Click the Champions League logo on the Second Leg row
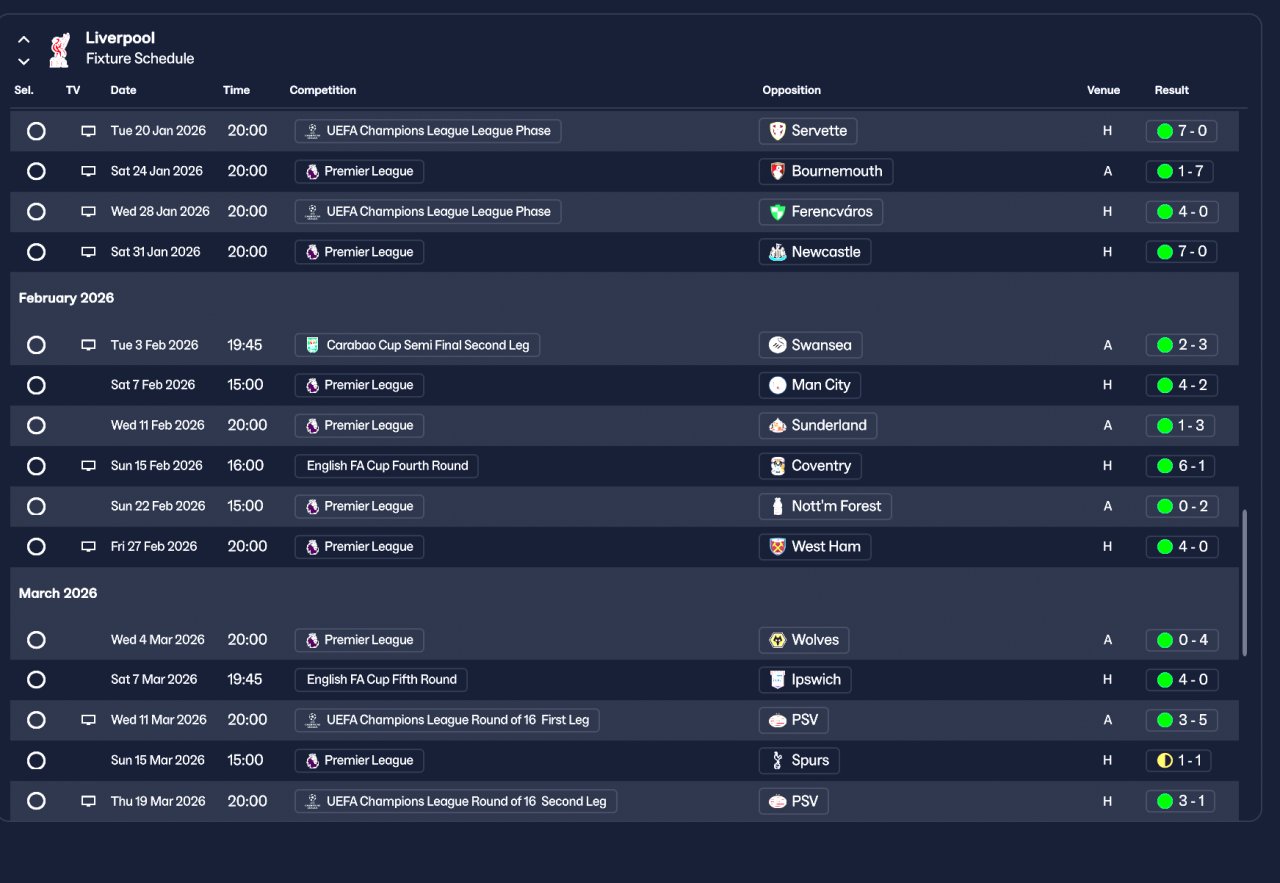 click(x=313, y=801)
